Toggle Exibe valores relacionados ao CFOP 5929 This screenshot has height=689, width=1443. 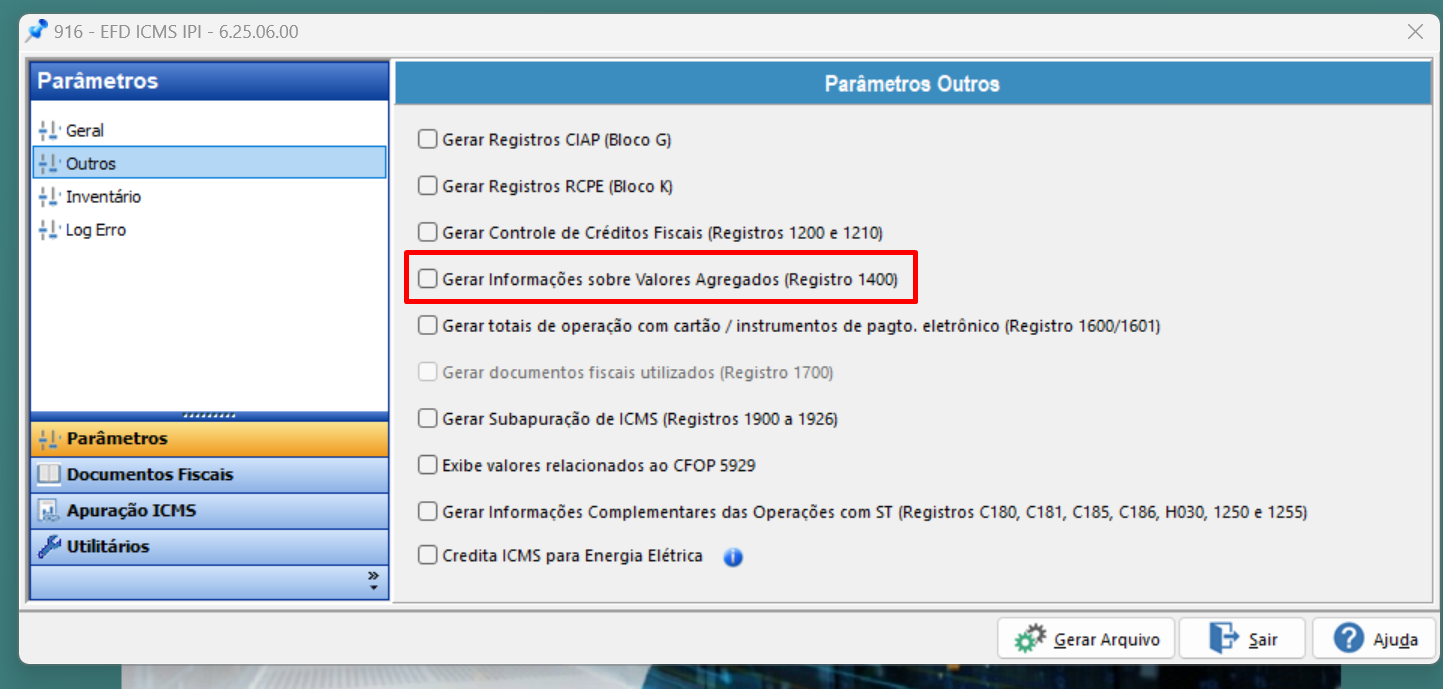pyautogui.click(x=428, y=464)
